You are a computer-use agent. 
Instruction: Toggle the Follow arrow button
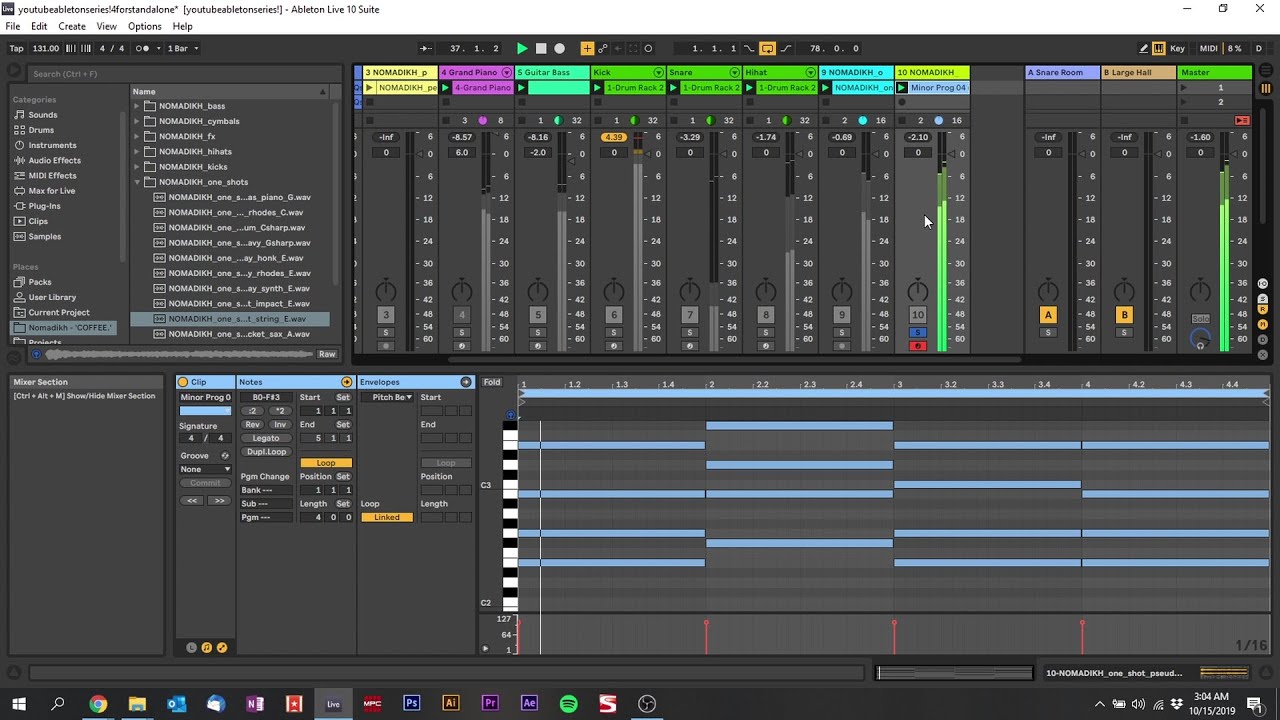pyautogui.click(x=427, y=48)
